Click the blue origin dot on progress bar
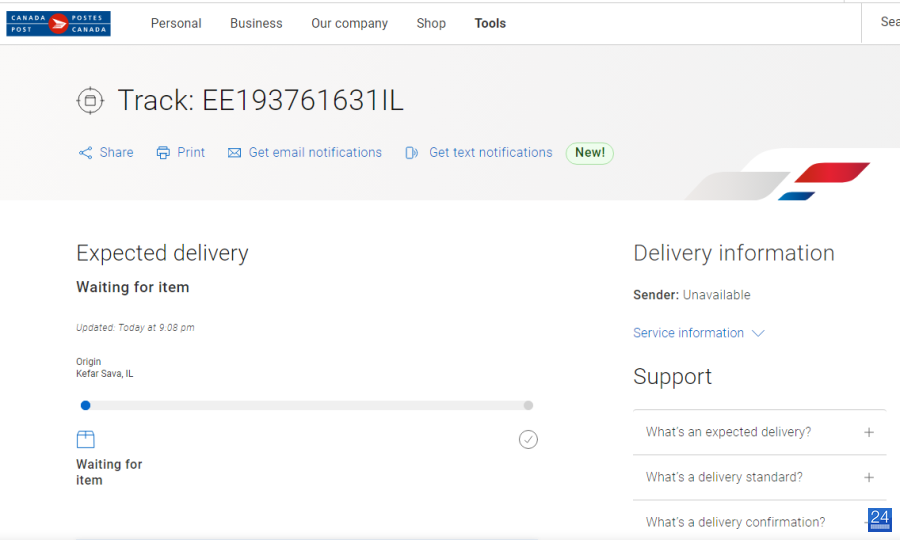900x540 pixels. pyautogui.click(x=86, y=406)
